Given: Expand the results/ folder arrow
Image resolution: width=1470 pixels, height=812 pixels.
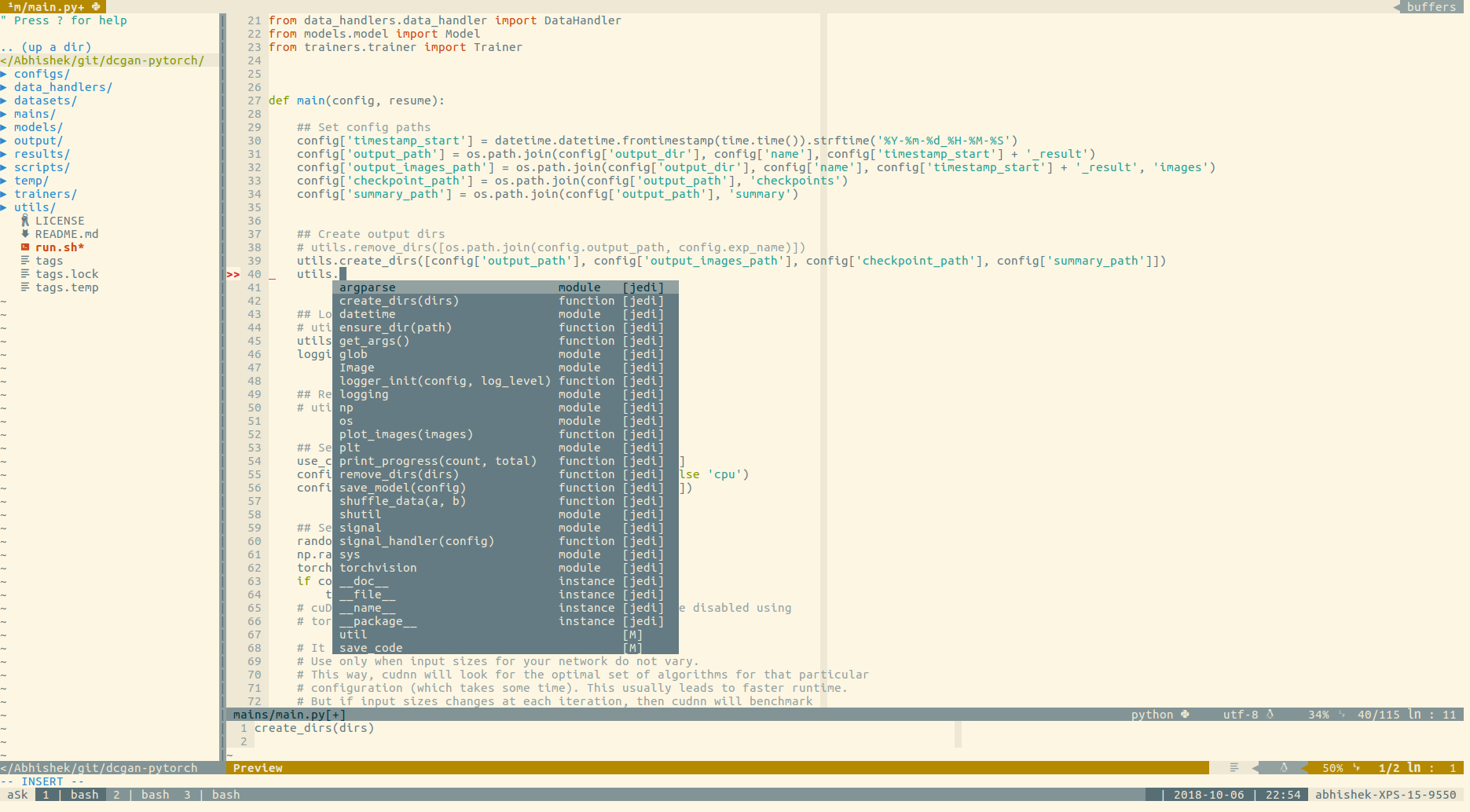Looking at the screenshot, I should click(4, 154).
